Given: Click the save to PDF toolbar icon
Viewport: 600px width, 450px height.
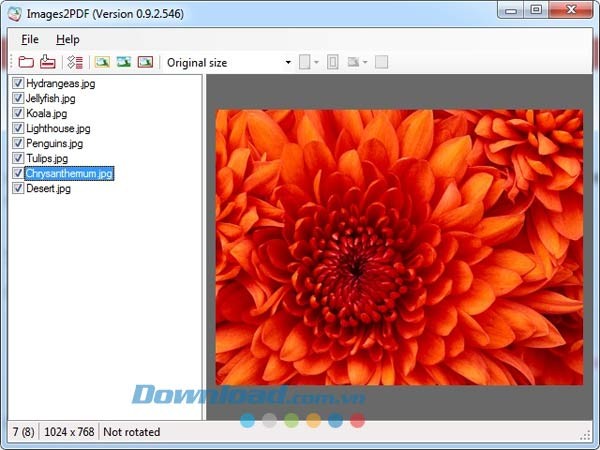Looking at the screenshot, I should [47, 62].
